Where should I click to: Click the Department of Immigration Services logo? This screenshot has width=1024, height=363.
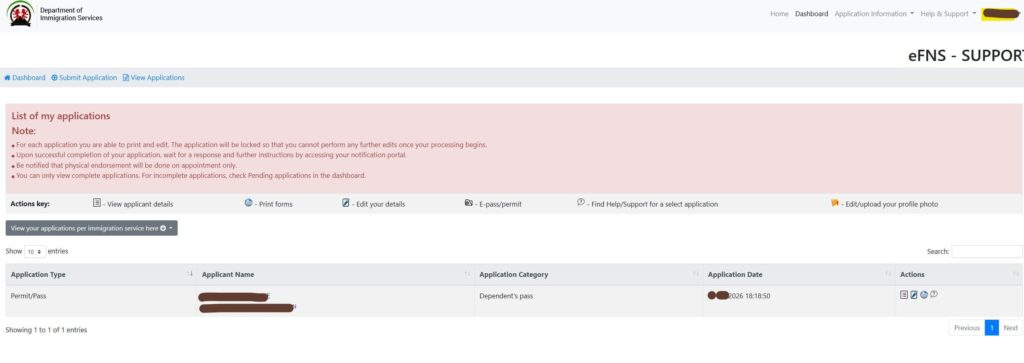click(20, 14)
